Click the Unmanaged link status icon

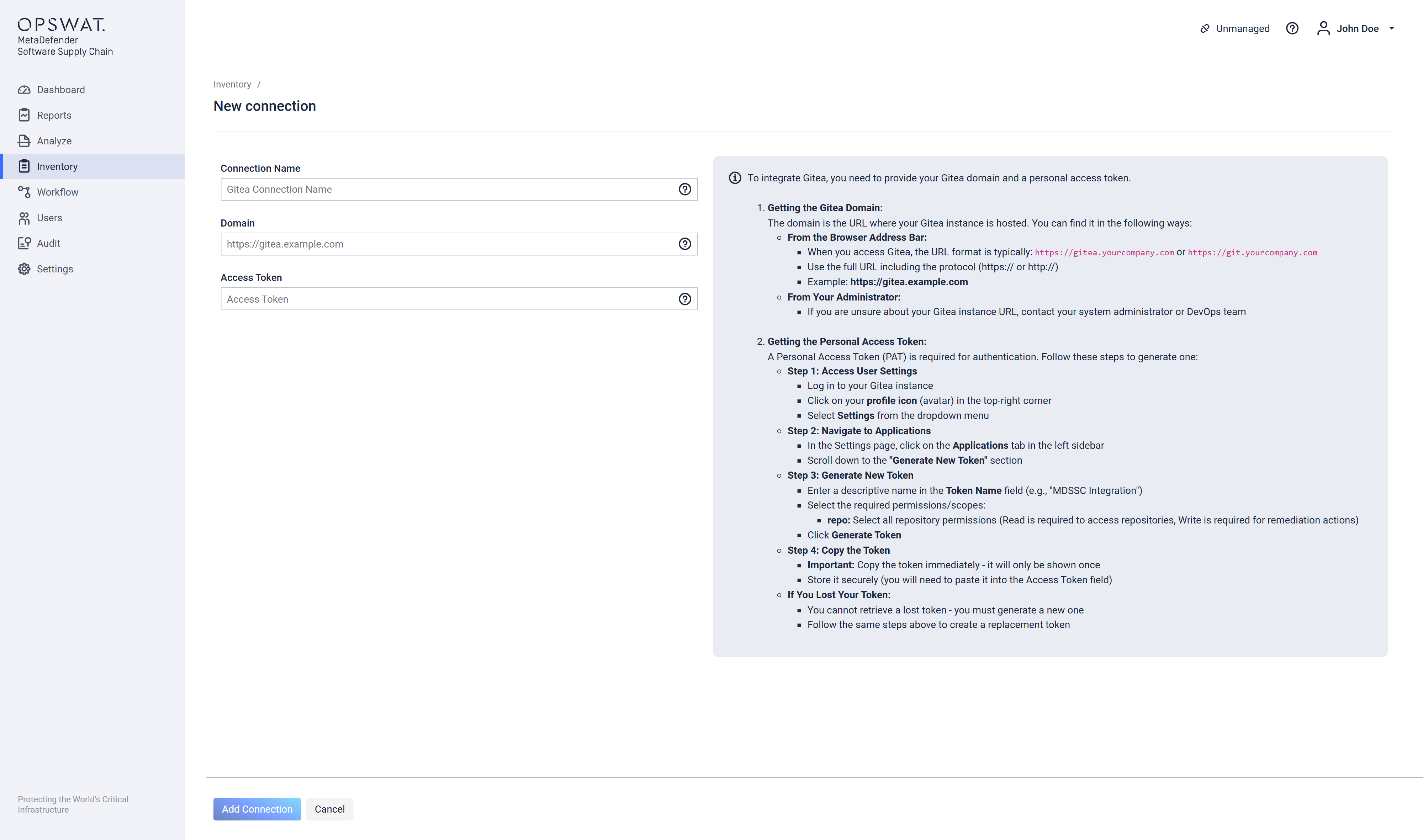[x=1205, y=28]
